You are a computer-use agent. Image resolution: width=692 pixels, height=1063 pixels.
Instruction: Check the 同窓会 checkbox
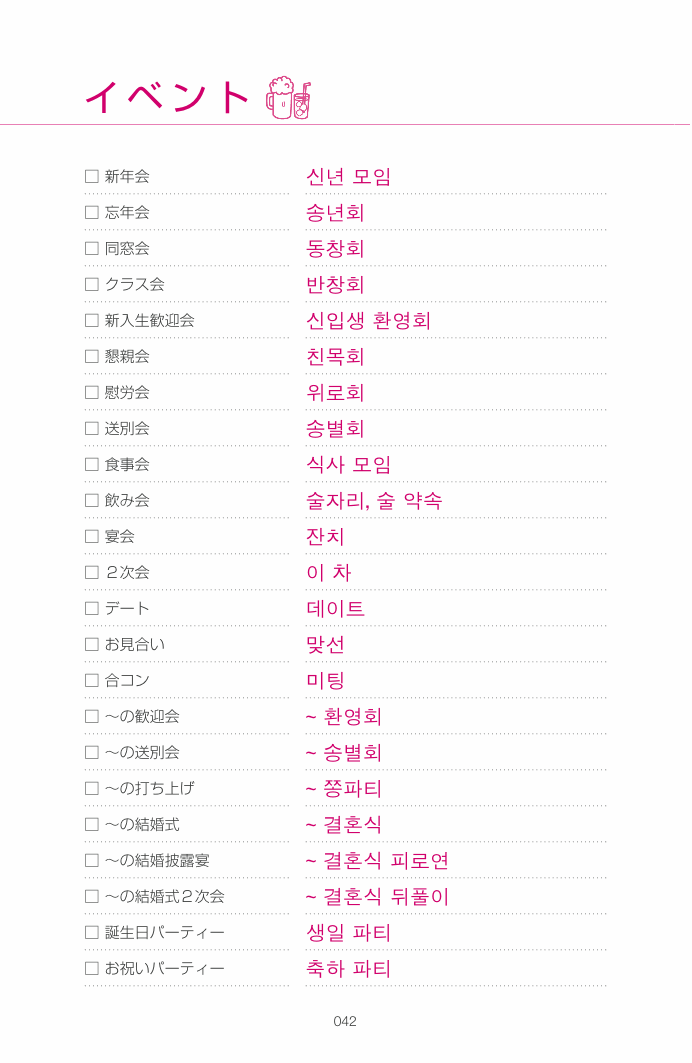pyautogui.click(x=91, y=248)
